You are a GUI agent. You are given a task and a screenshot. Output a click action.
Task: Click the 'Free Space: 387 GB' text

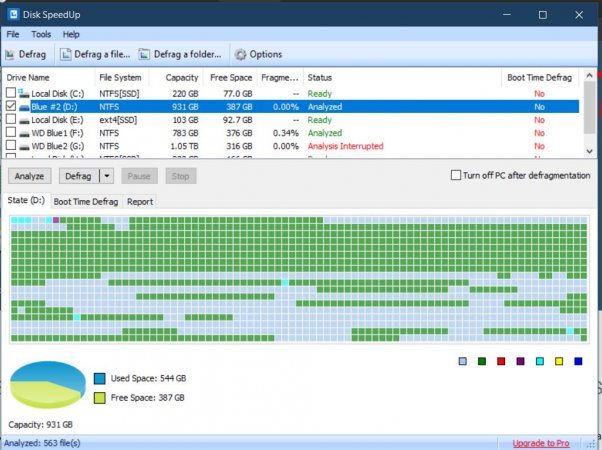click(147, 398)
